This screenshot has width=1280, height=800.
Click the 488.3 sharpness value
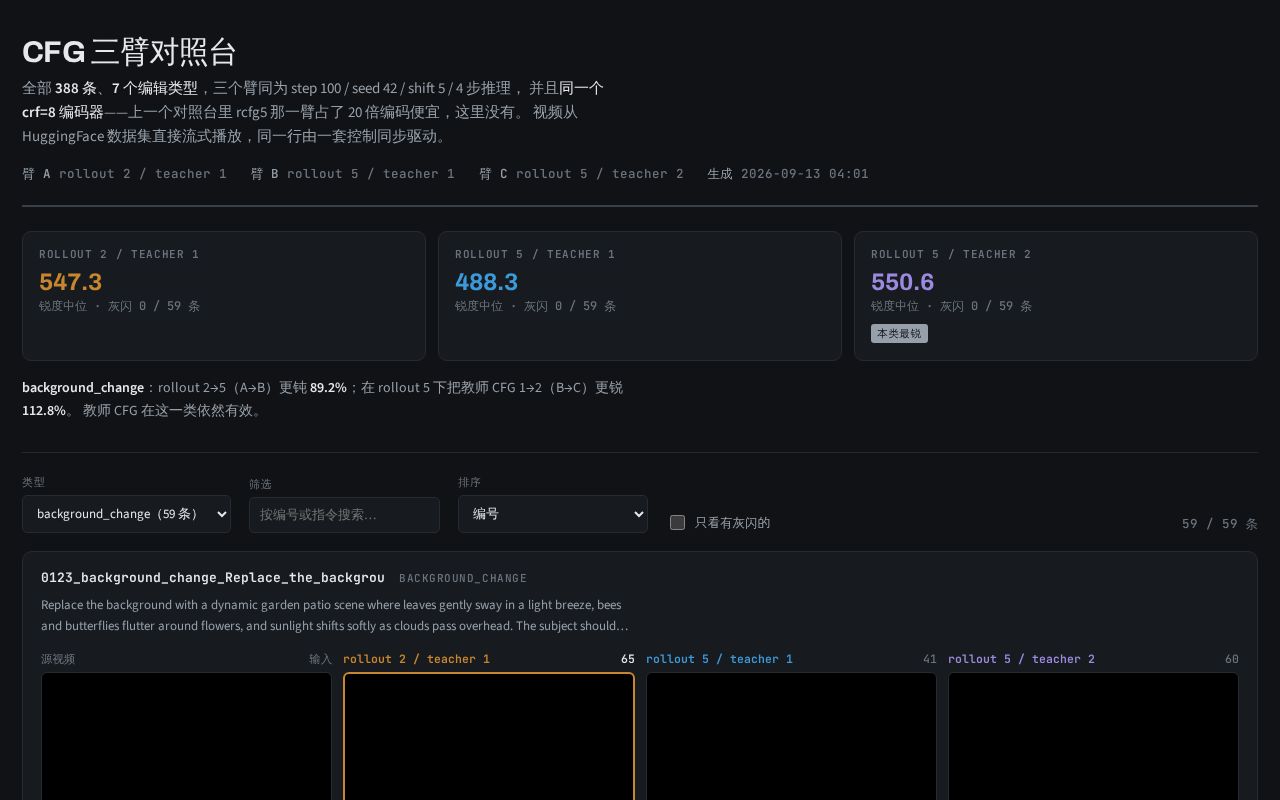point(486,282)
